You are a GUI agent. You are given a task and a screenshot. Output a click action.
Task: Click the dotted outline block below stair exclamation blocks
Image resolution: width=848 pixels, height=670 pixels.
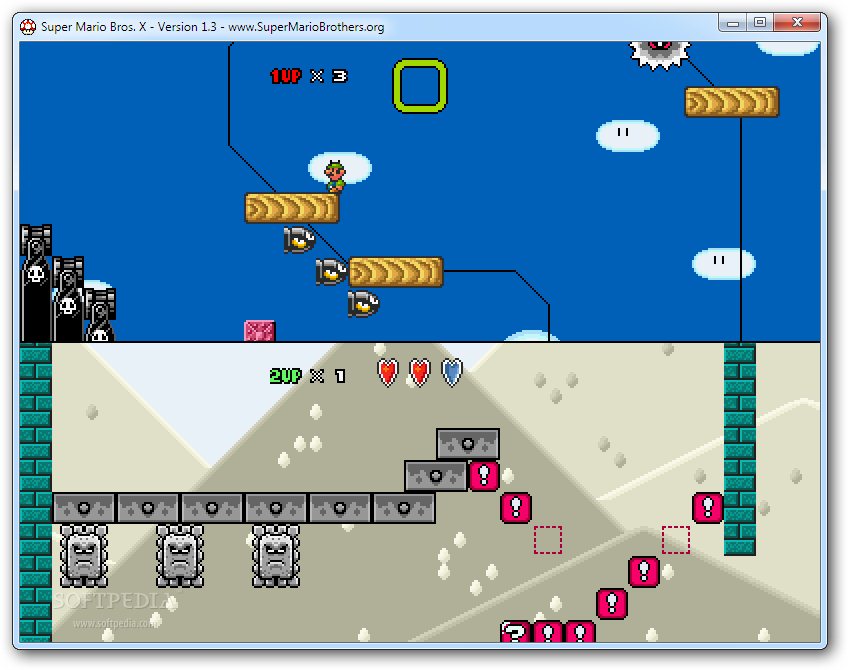pos(548,540)
